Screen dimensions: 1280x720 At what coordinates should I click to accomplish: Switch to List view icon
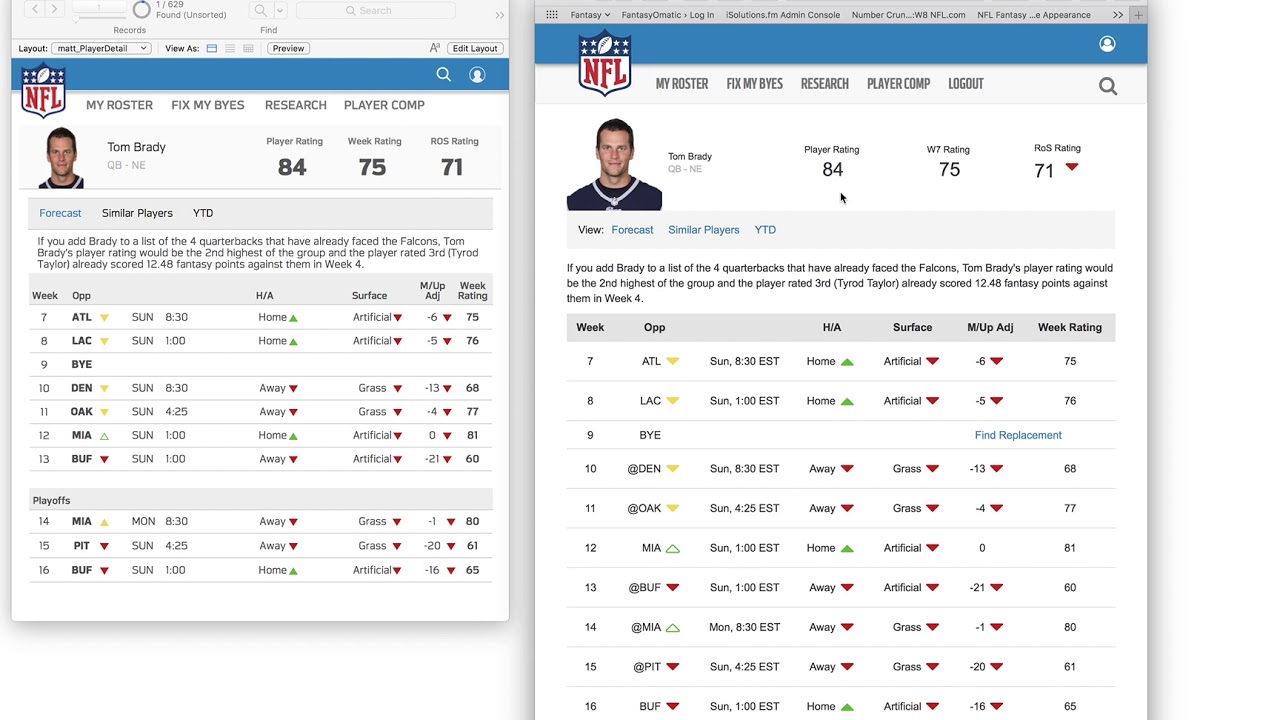[x=230, y=48]
